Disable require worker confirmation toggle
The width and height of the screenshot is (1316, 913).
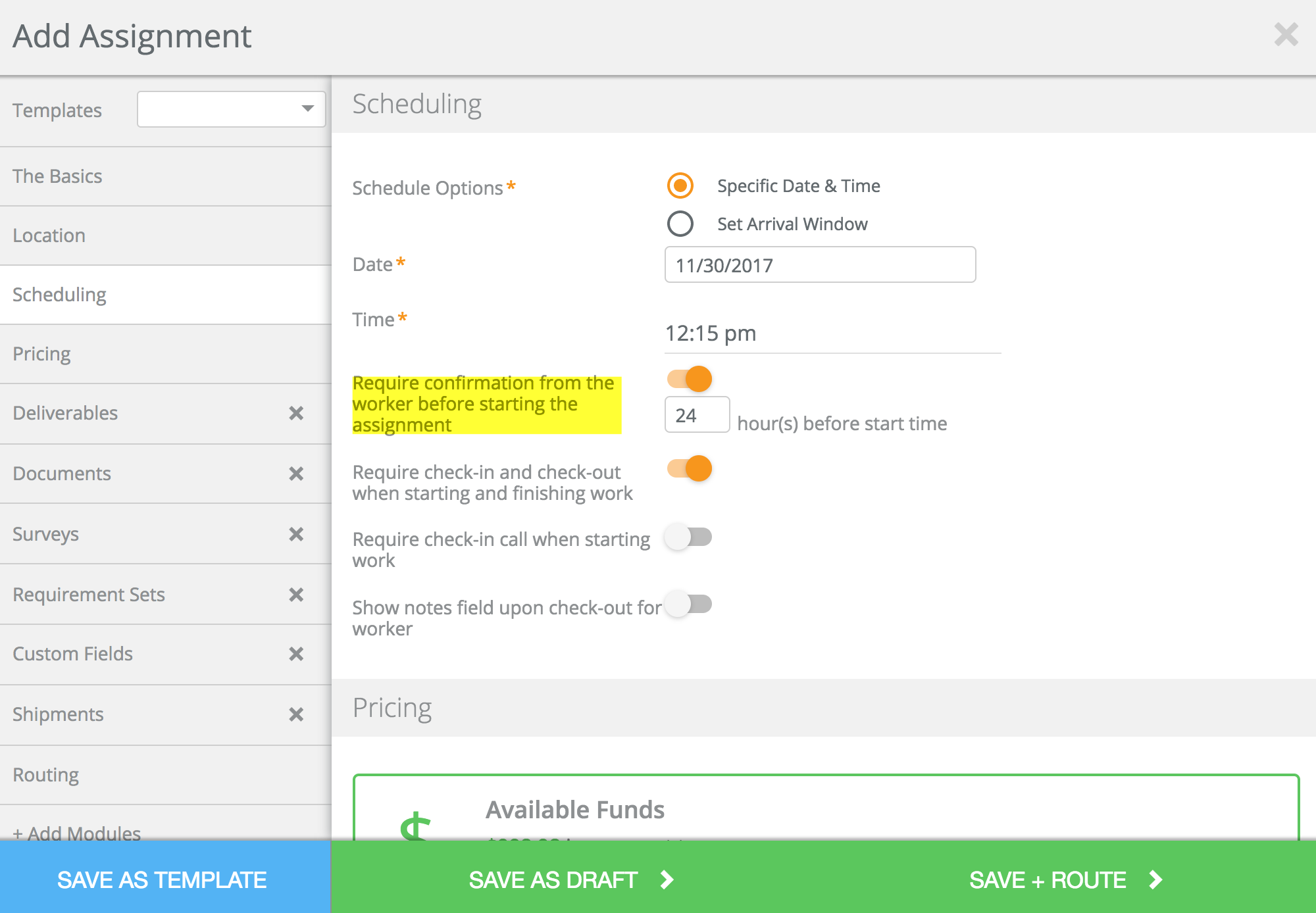click(x=690, y=379)
